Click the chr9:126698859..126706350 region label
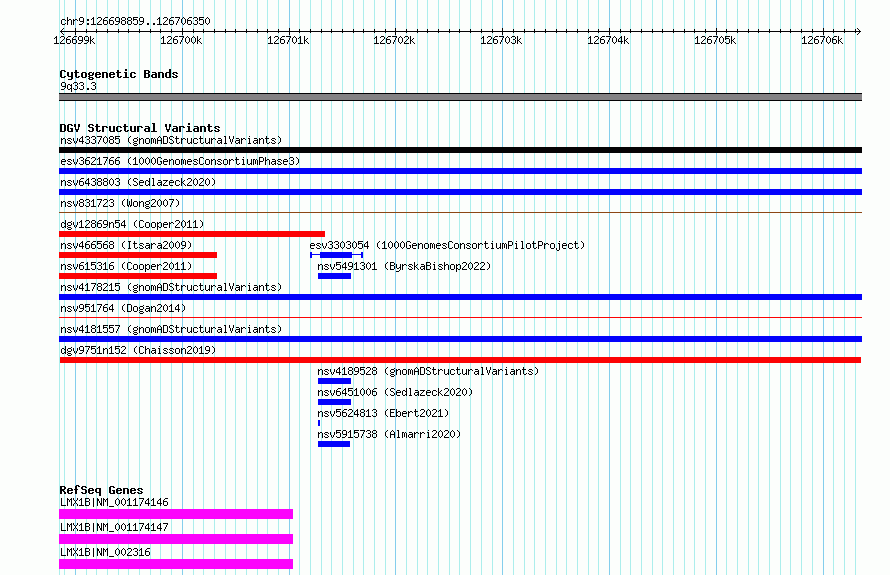 click(135, 21)
